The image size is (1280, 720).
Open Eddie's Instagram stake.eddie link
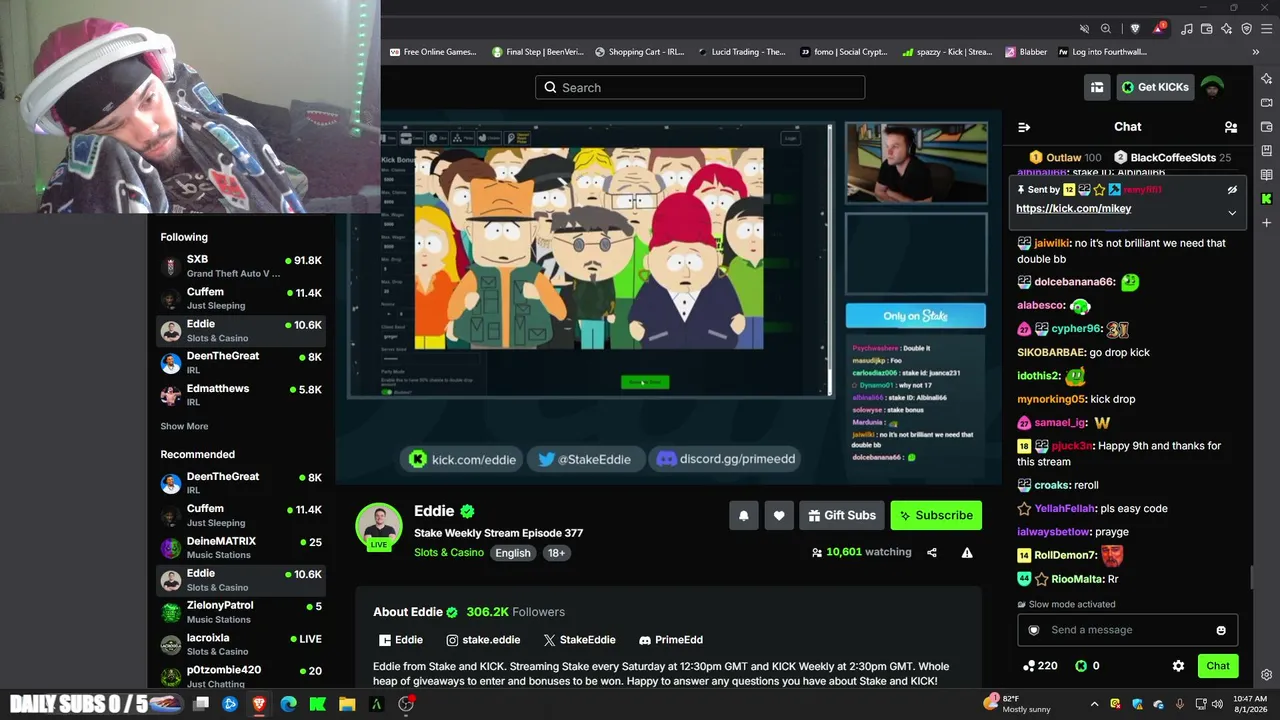[x=483, y=640]
